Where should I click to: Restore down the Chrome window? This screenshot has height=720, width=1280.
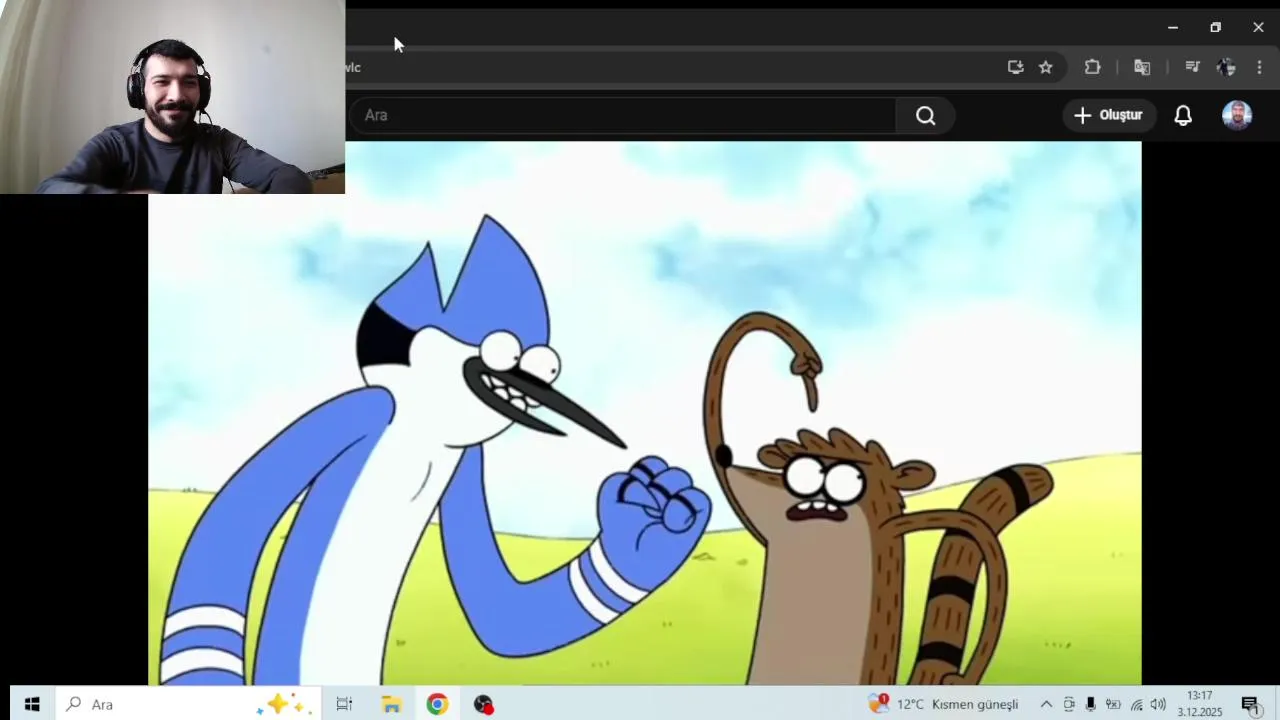(x=1215, y=27)
